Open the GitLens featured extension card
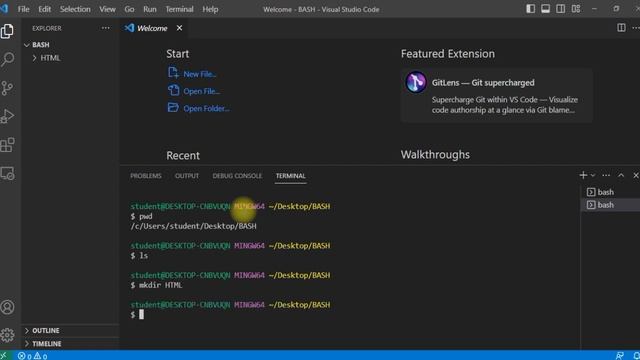 [x=496, y=95]
